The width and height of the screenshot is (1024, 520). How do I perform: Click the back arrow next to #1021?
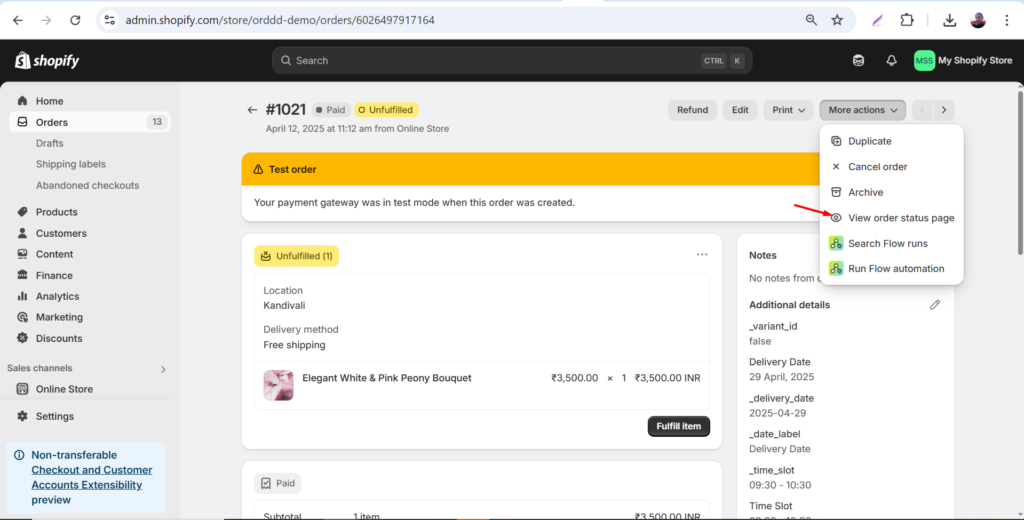click(x=252, y=110)
